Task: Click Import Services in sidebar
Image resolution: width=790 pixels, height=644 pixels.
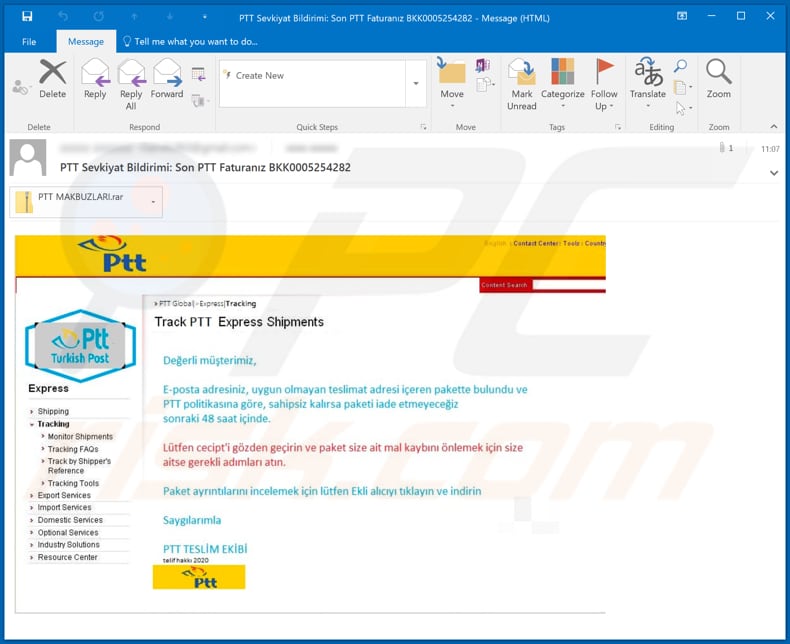Action: (x=64, y=508)
